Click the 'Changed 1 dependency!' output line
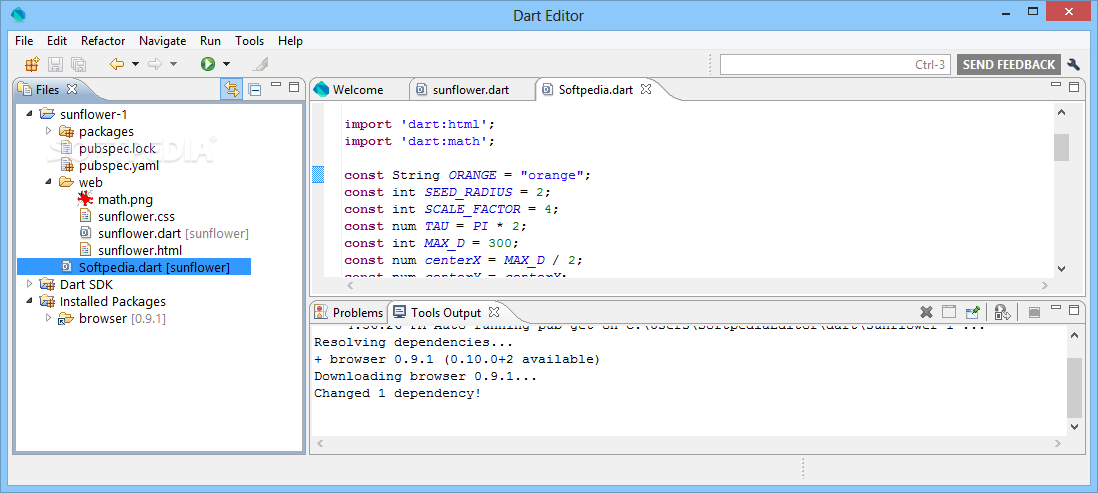This screenshot has height=493, width=1098. (397, 394)
